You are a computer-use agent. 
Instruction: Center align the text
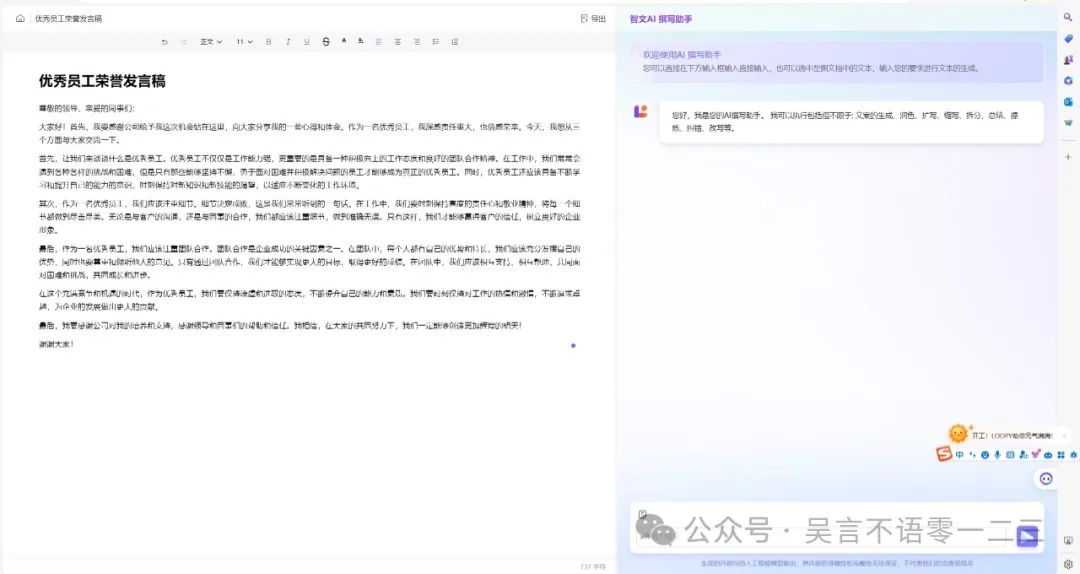point(397,42)
